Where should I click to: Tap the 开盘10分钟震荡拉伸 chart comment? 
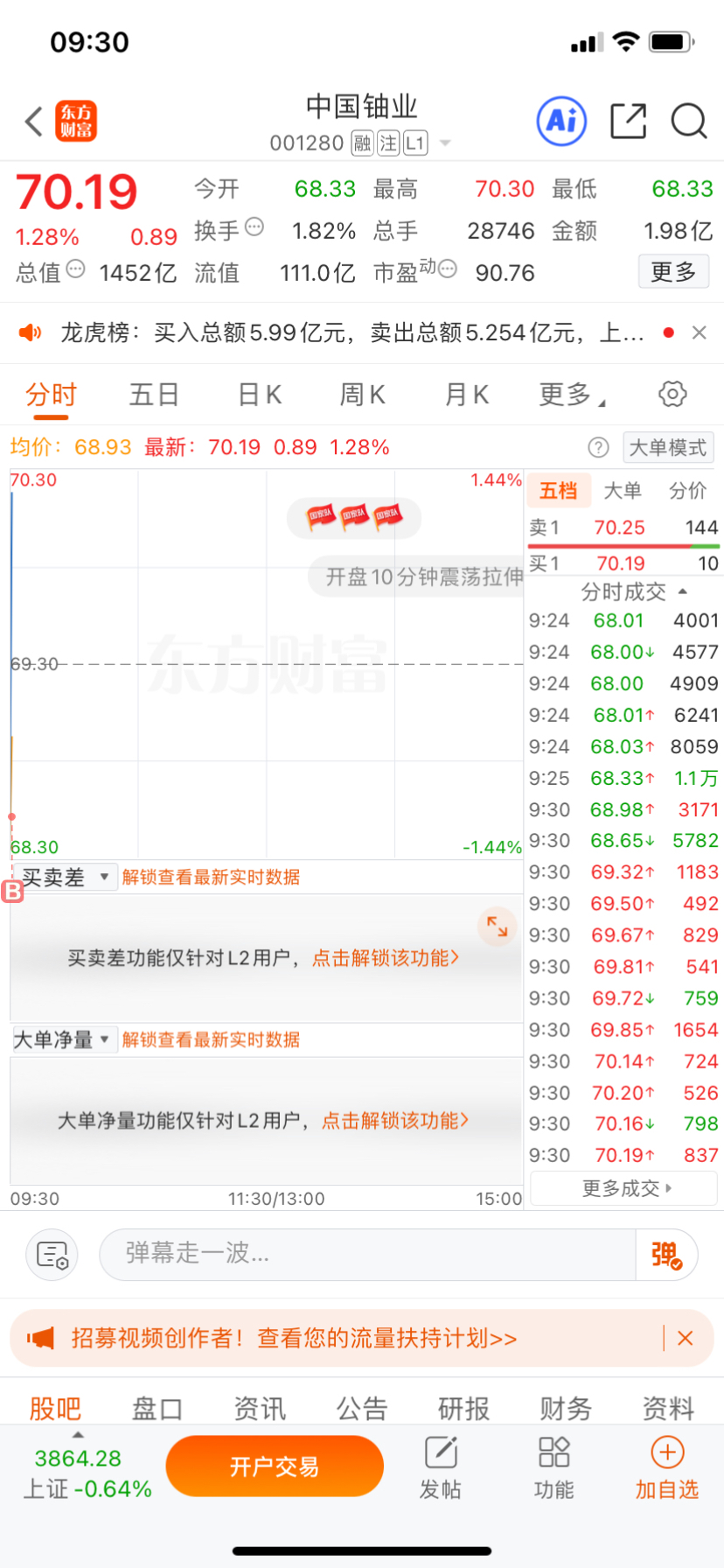click(417, 577)
